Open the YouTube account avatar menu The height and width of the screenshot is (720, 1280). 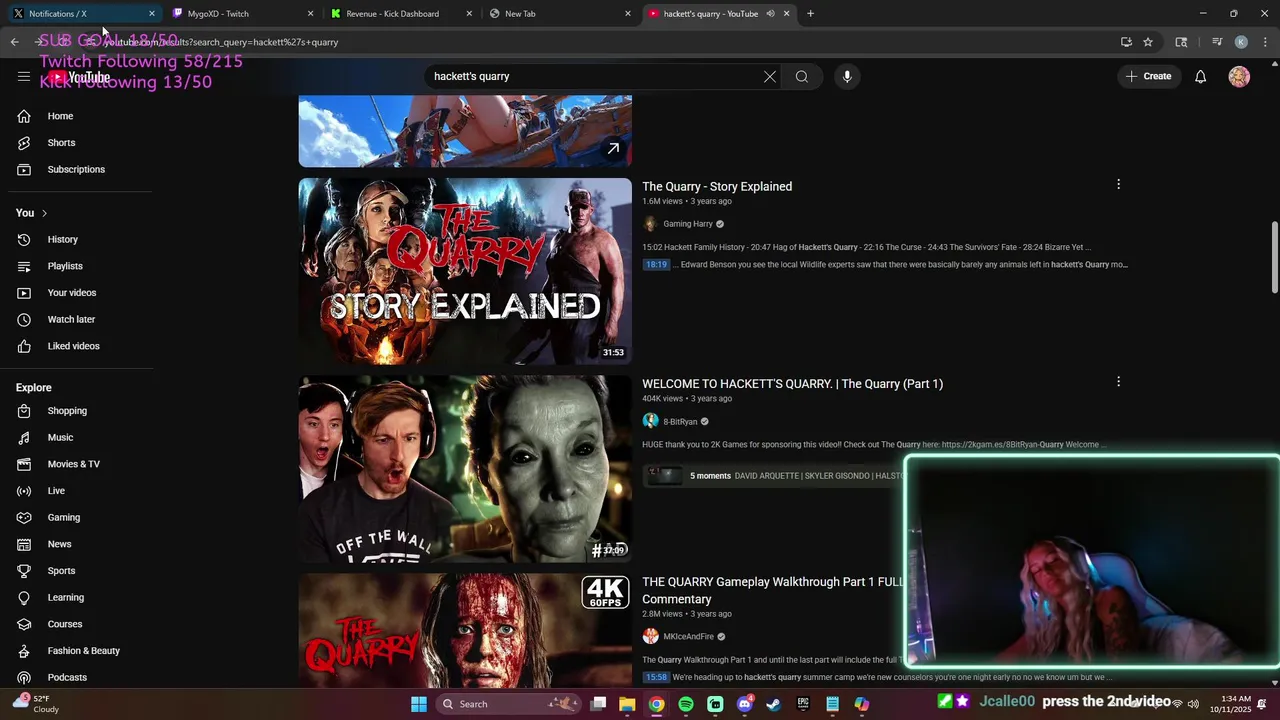[1239, 77]
